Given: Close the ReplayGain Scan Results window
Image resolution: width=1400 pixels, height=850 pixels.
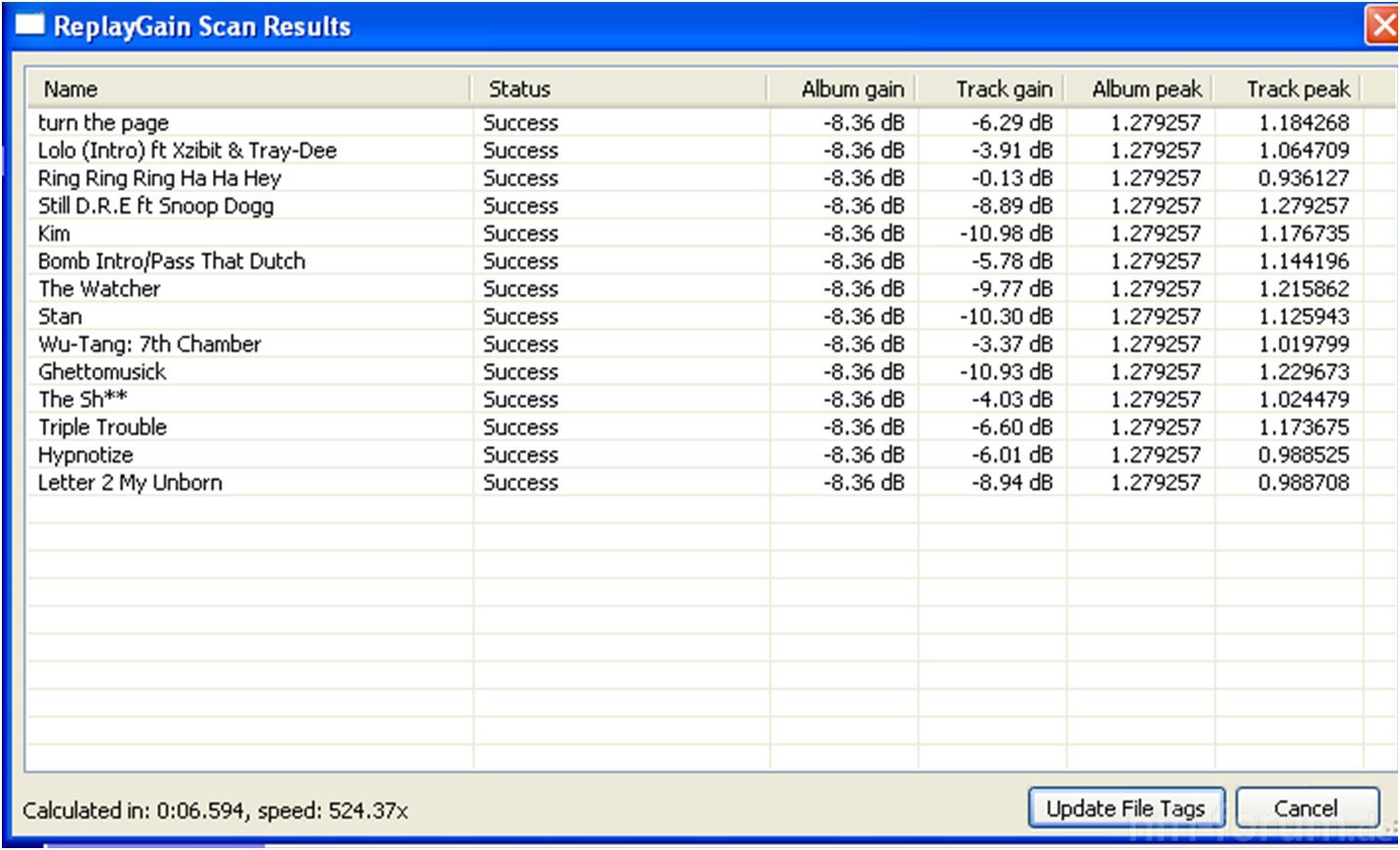Looking at the screenshot, I should coord(1382,25).
